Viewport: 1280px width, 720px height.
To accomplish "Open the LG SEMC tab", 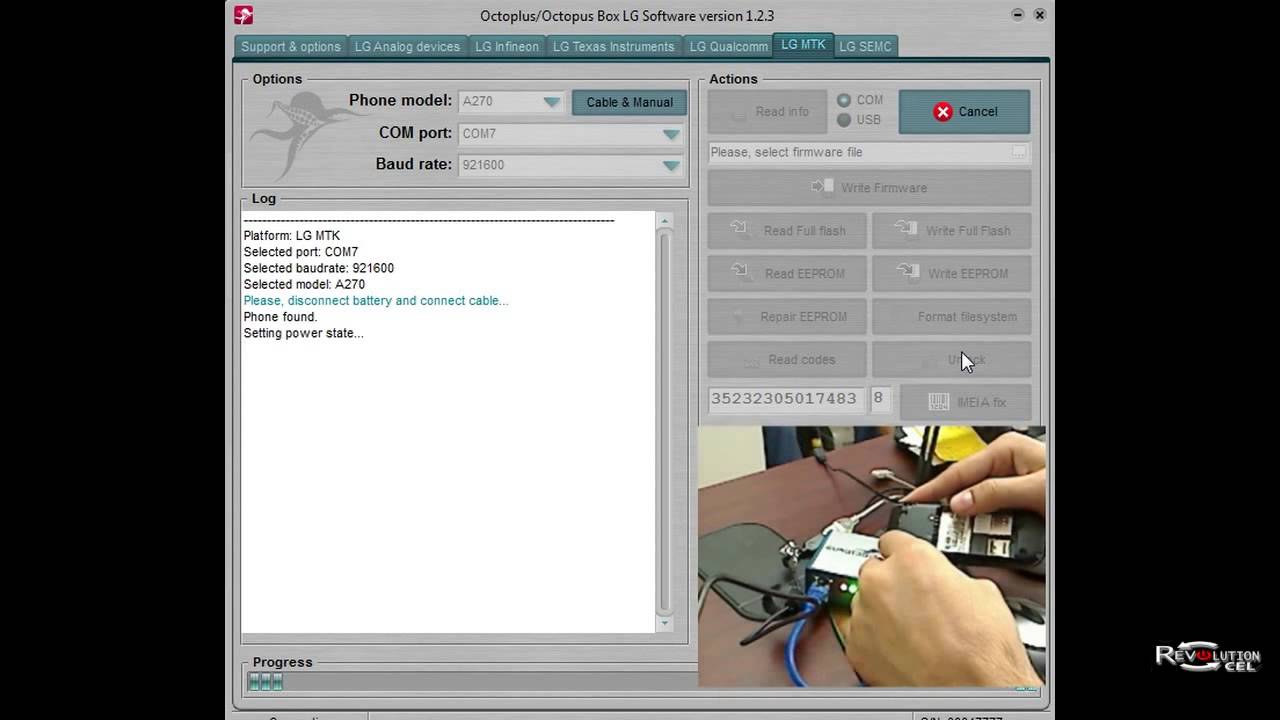I will (x=865, y=47).
